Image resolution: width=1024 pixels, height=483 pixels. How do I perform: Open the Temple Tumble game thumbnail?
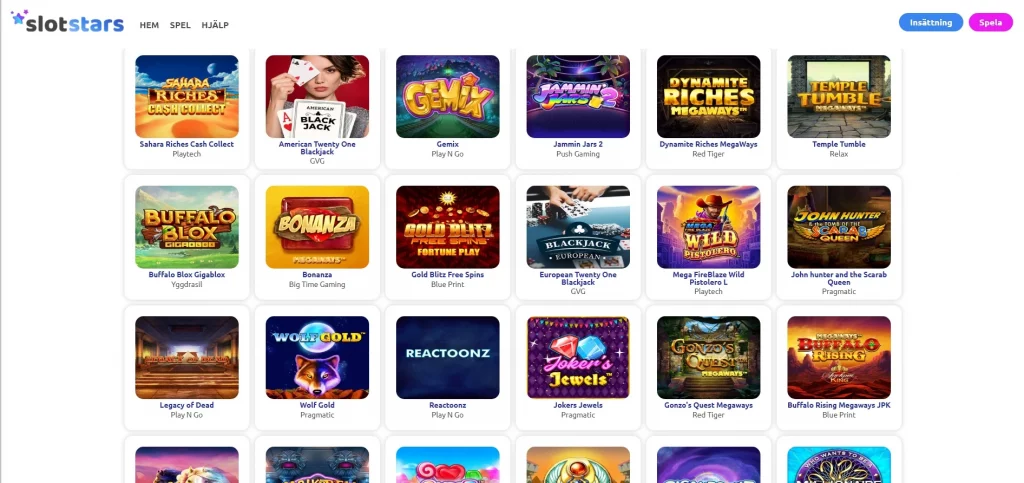coord(839,97)
